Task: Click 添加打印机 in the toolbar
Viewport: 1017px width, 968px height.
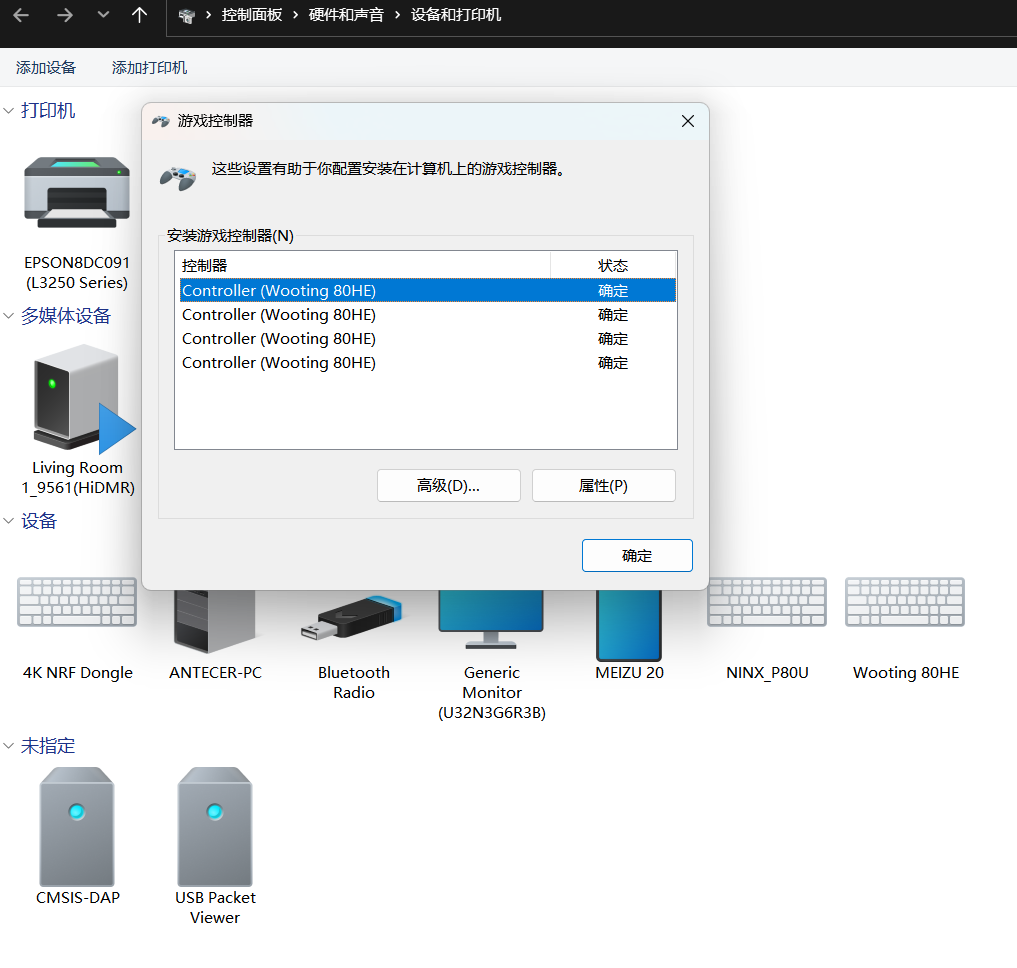Action: pos(149,67)
